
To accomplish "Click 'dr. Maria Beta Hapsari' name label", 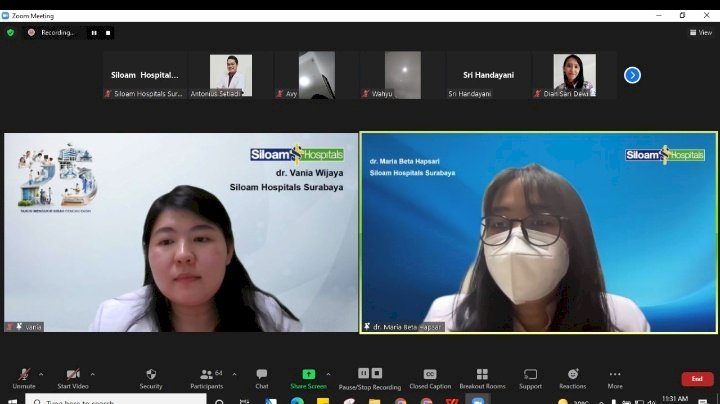I will point(407,327).
